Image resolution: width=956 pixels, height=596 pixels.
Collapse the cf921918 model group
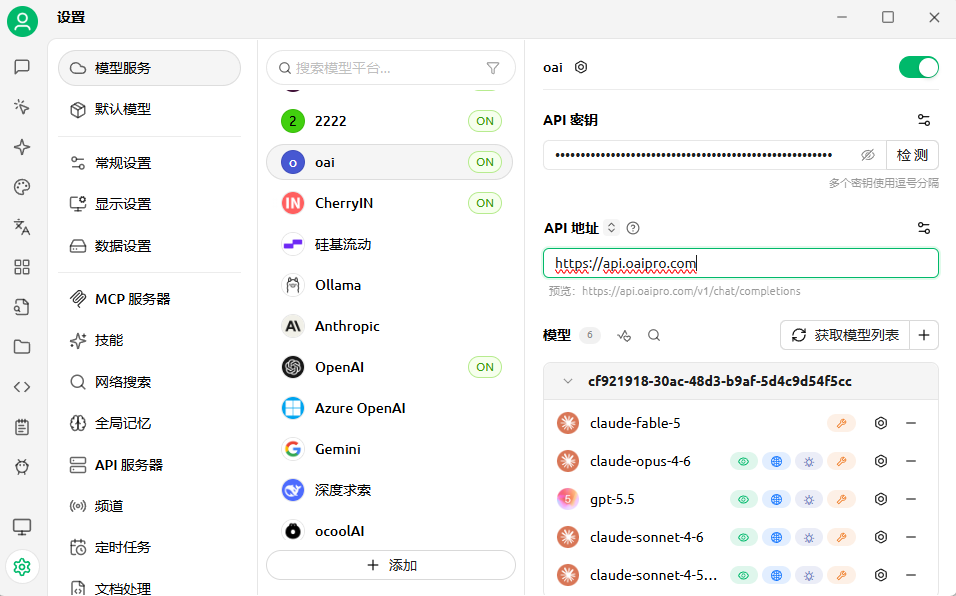568,381
